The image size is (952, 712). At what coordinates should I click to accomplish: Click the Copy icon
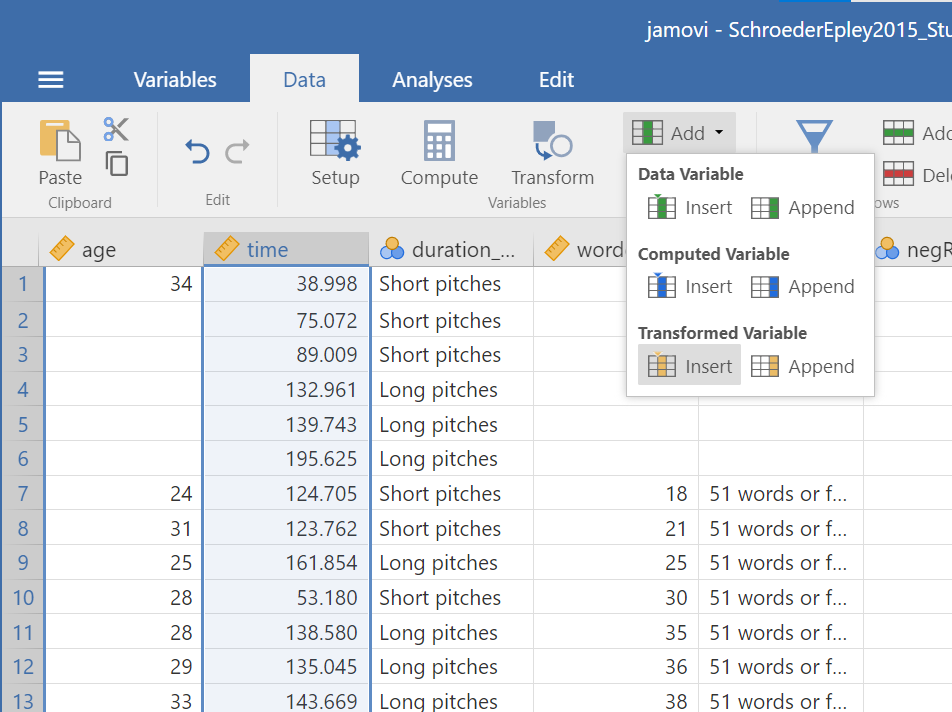(x=117, y=163)
